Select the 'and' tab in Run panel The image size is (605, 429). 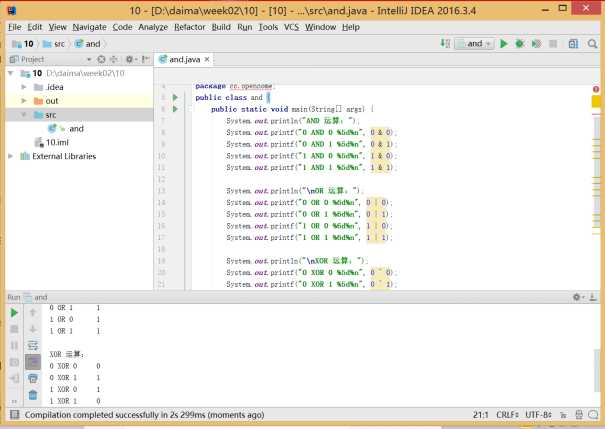click(x=35, y=297)
